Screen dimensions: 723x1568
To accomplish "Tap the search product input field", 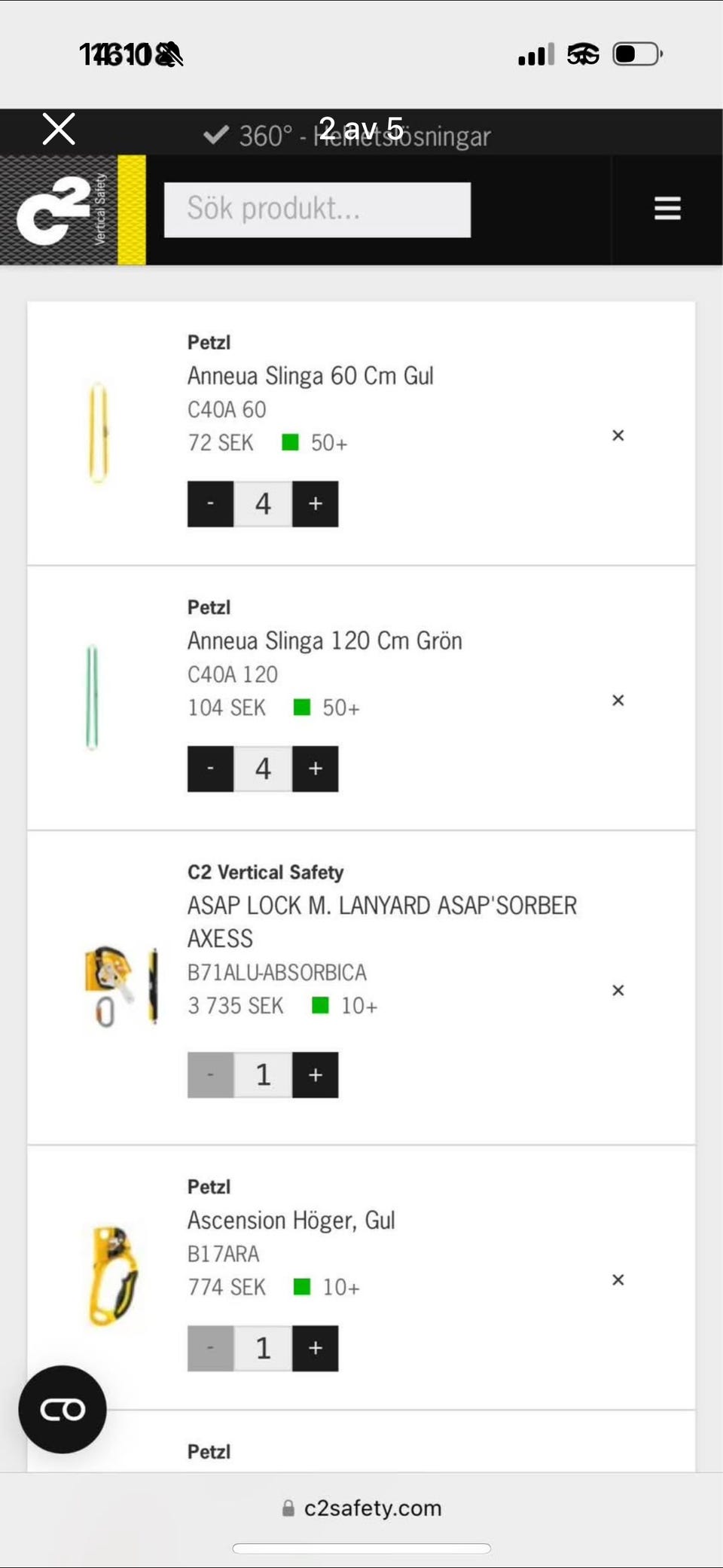I will tap(317, 209).
